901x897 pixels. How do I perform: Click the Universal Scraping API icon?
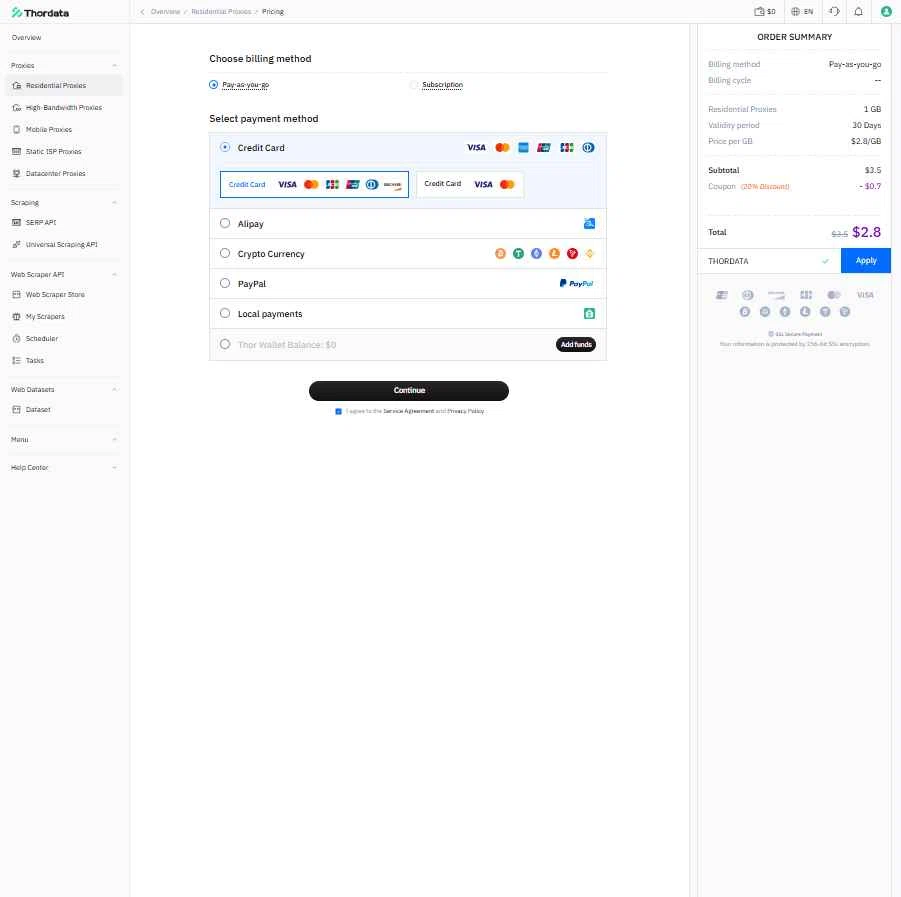point(17,244)
